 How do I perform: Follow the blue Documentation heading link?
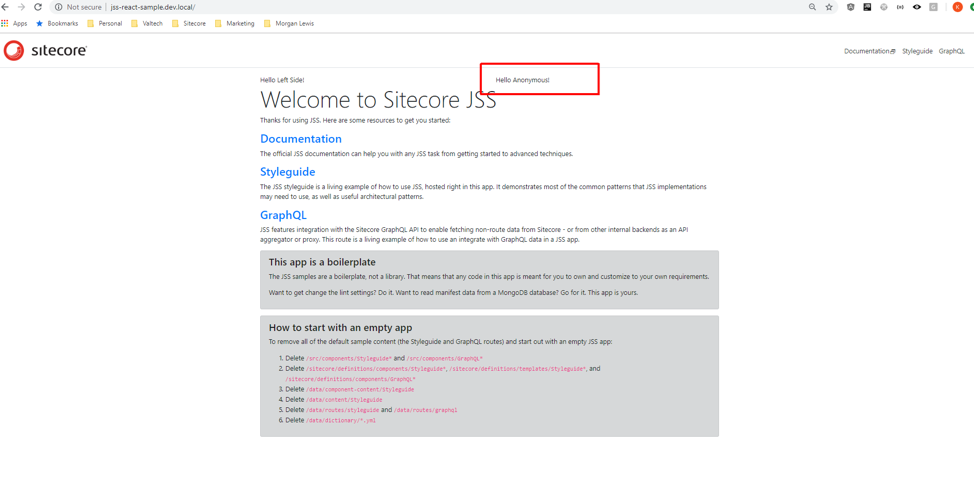(x=300, y=139)
